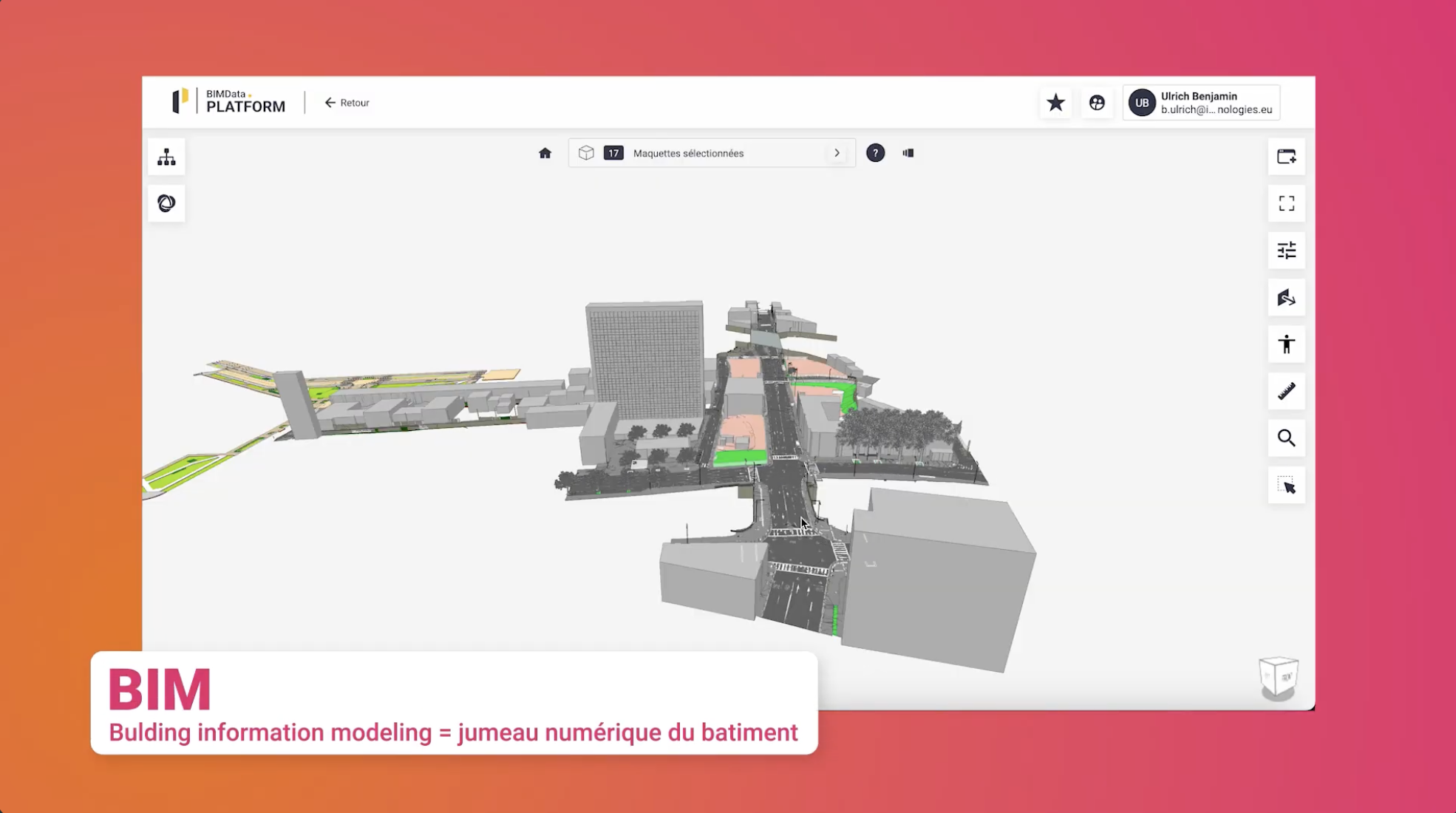Open the help question mark
The image size is (1456, 813).
tap(875, 153)
